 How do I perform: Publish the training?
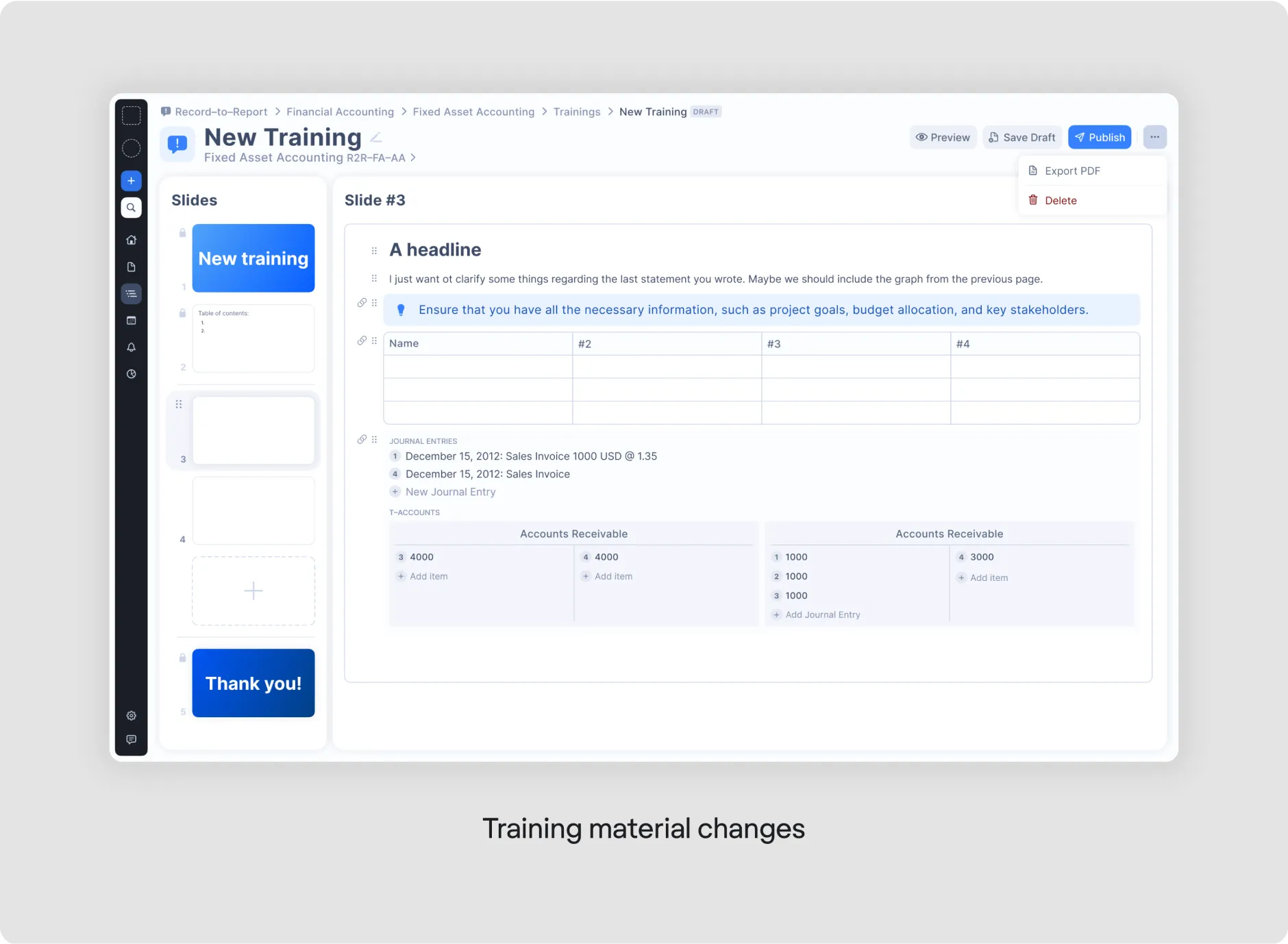click(1099, 137)
